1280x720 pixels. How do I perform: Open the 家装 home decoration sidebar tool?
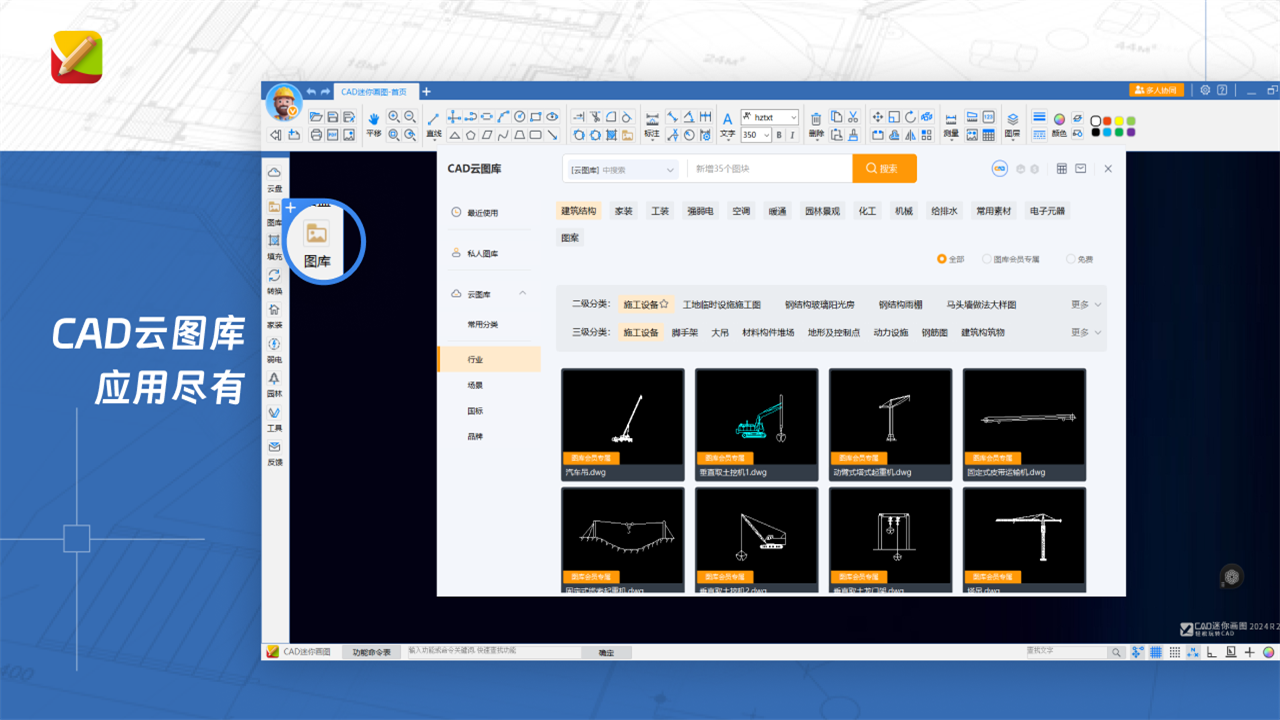pyautogui.click(x=274, y=315)
